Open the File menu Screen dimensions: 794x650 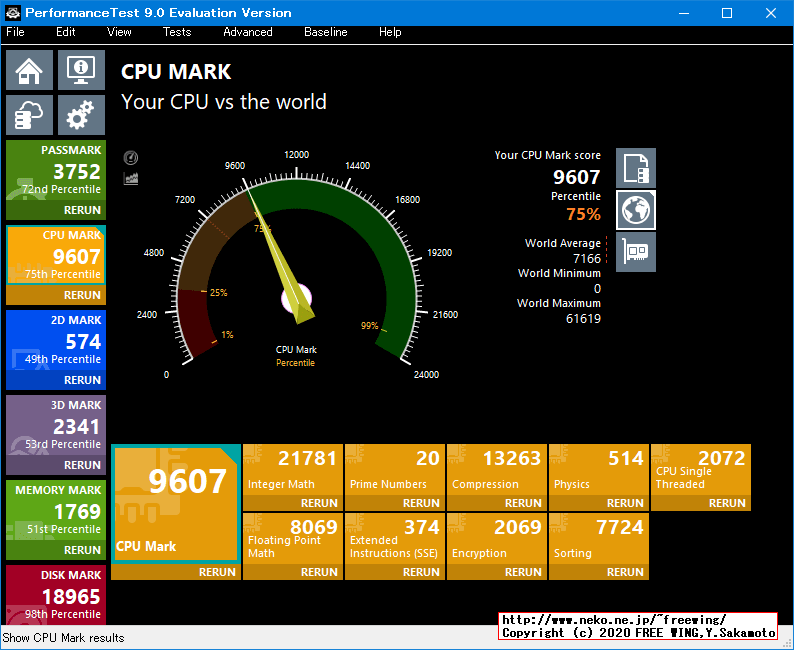15,32
